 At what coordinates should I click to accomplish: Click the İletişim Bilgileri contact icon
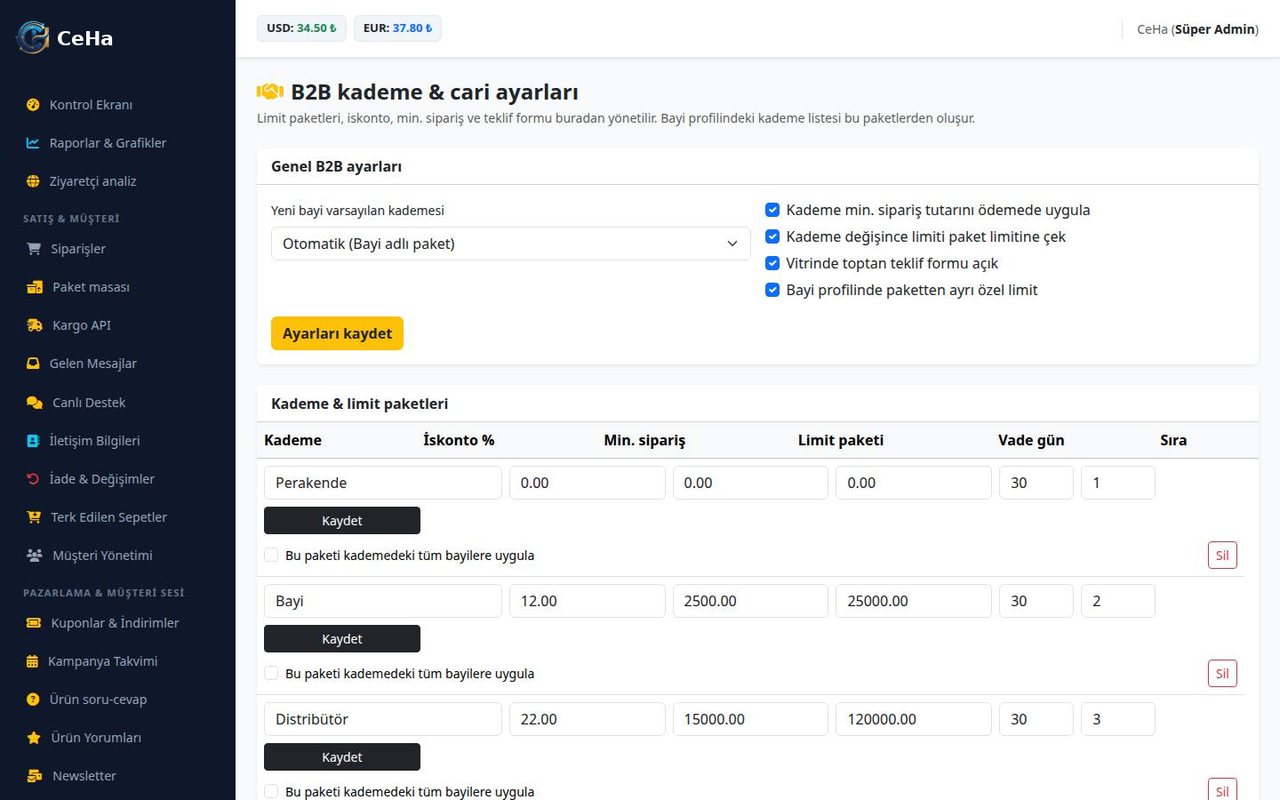33,440
